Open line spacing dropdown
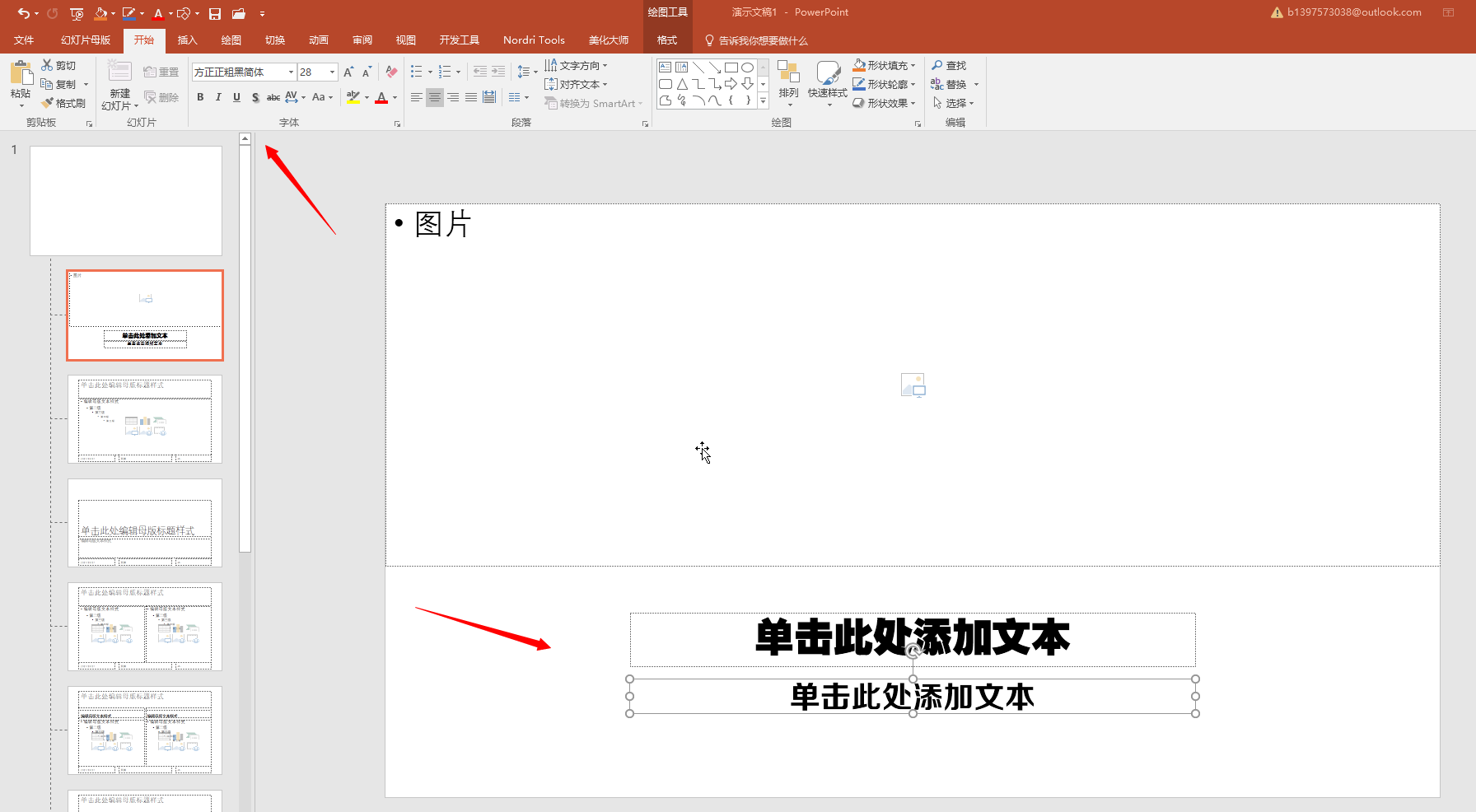 527,72
